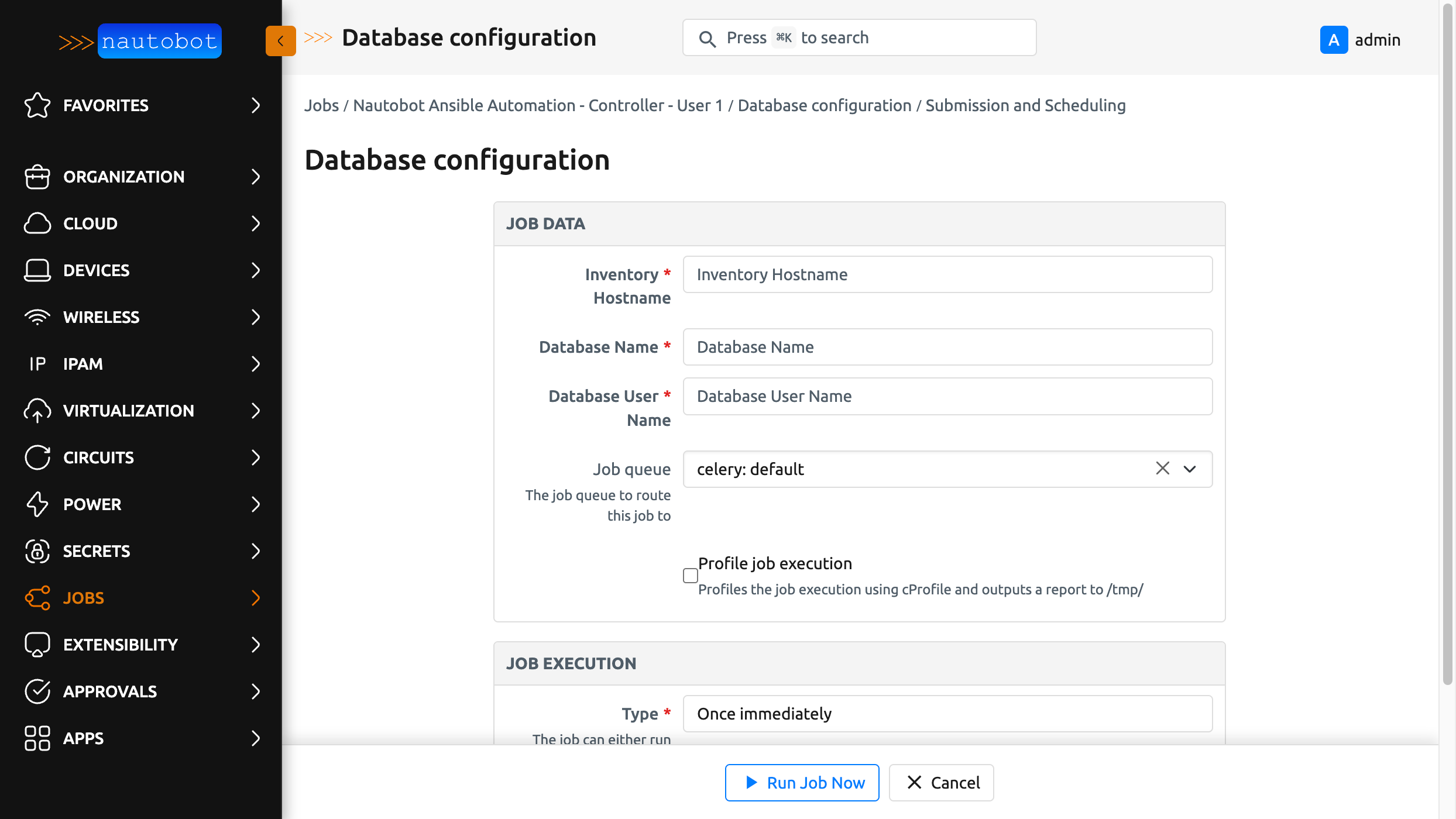The height and width of the screenshot is (819, 1456).
Task: Open the Extensibility sidebar menu
Action: coord(120,645)
